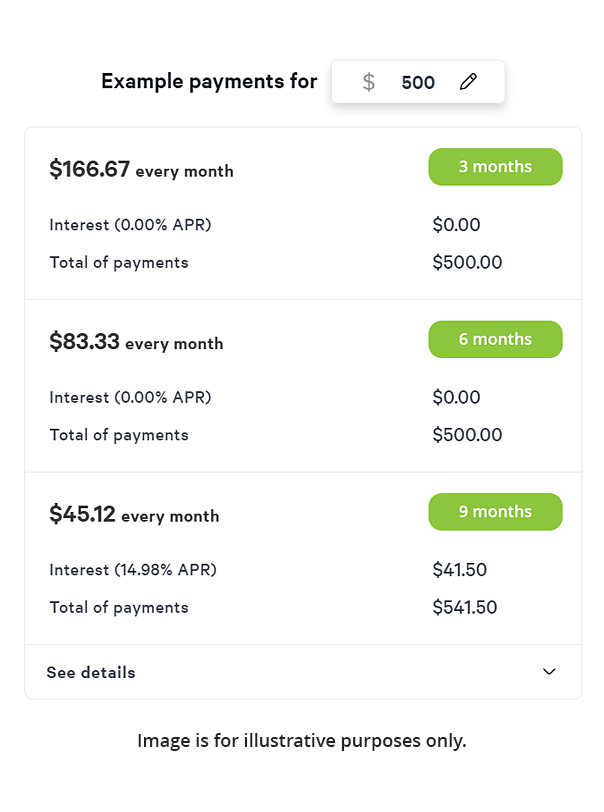
Task: Click the illustrative purposes disclaimer text
Action: pyautogui.click(x=302, y=741)
